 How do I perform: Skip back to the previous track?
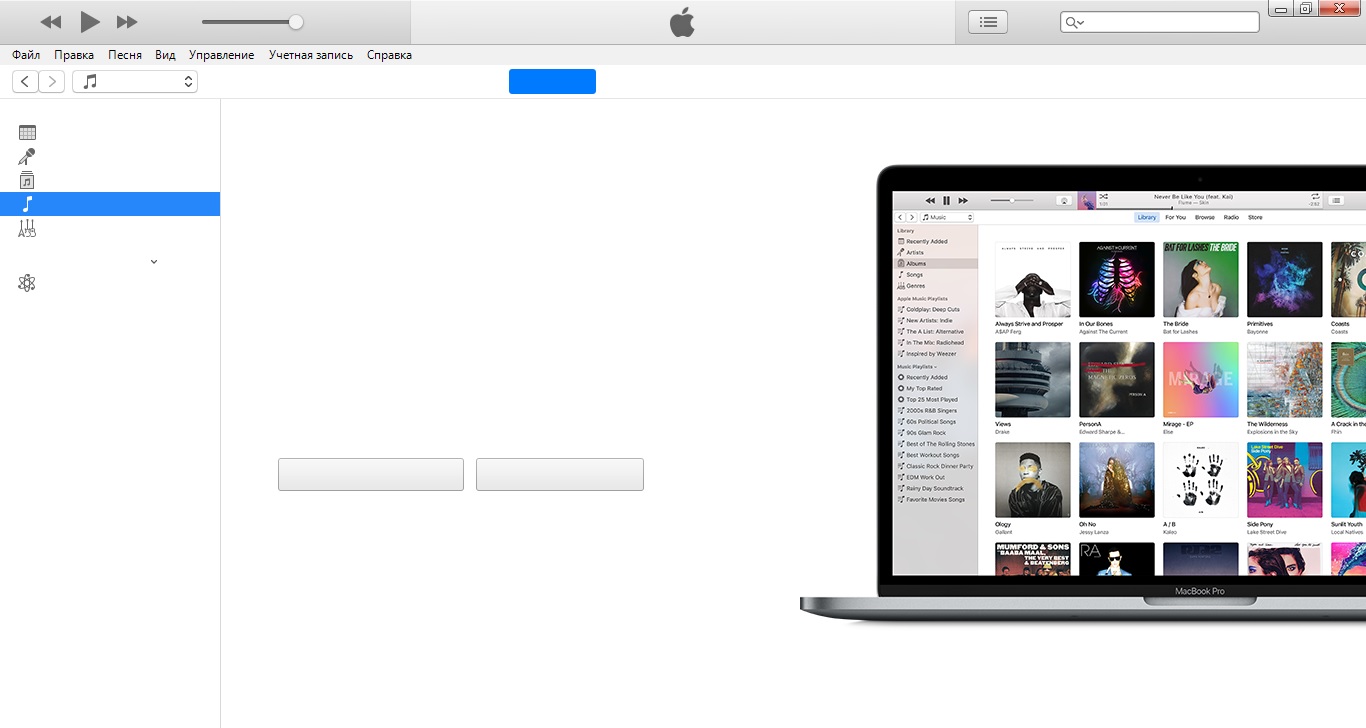point(50,22)
